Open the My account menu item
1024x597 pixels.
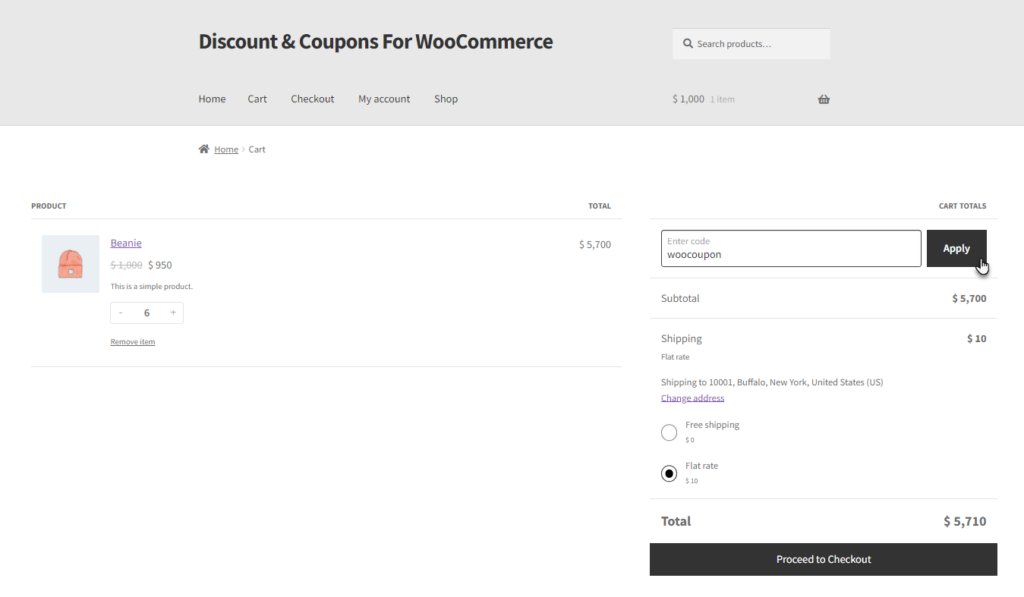[x=384, y=99]
